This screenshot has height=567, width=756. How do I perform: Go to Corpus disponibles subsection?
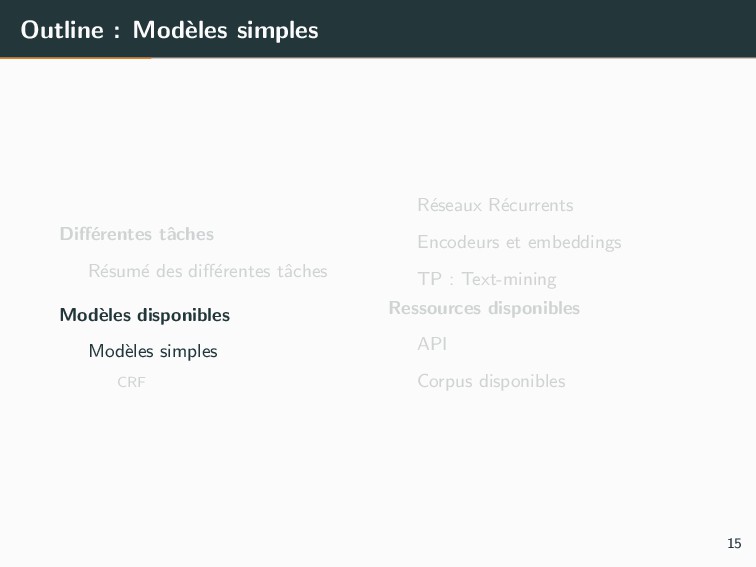click(x=491, y=381)
